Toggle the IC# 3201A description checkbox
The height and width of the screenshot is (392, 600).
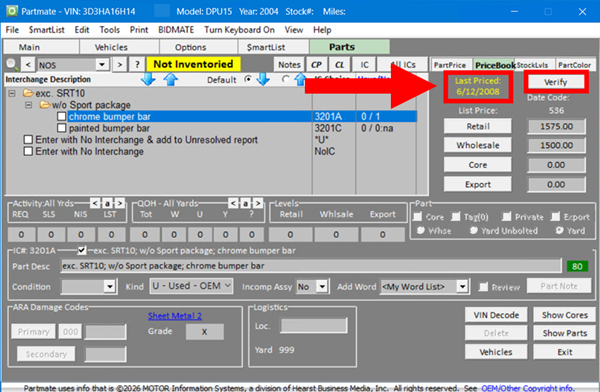click(82, 250)
